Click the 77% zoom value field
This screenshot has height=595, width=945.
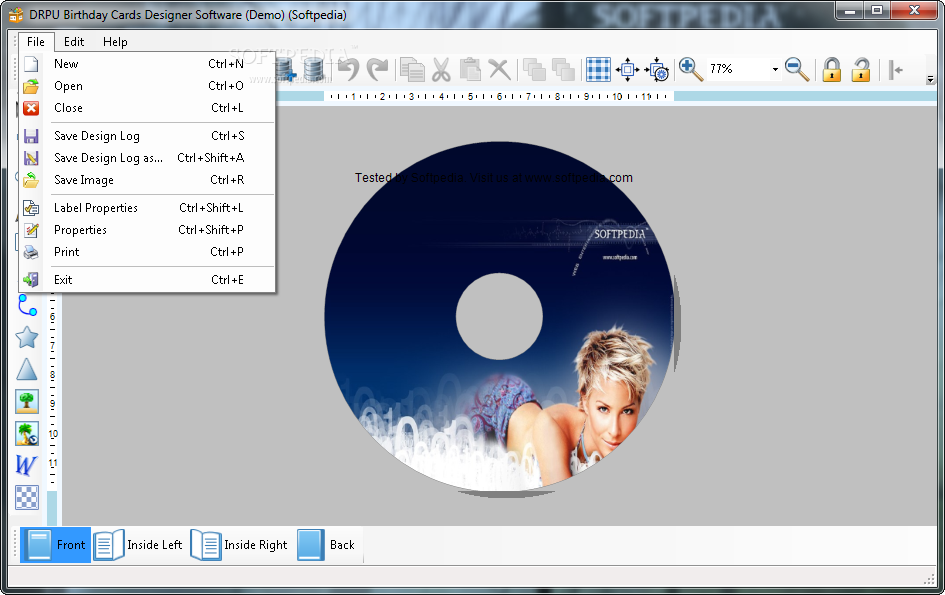(738, 69)
